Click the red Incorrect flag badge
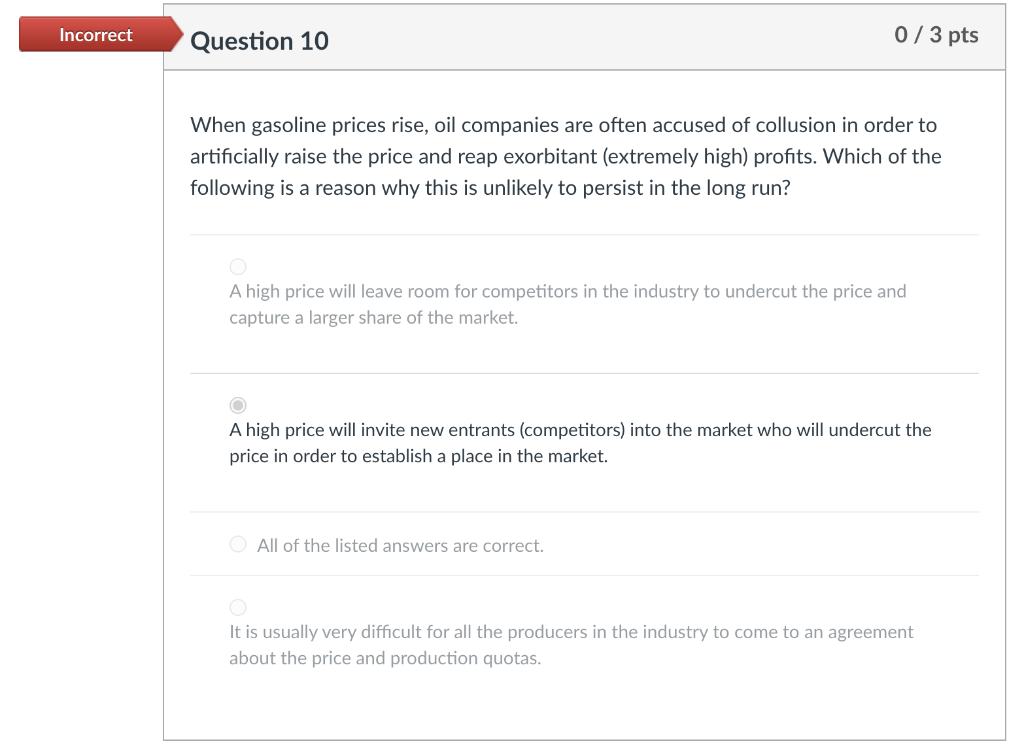 pyautogui.click(x=96, y=36)
